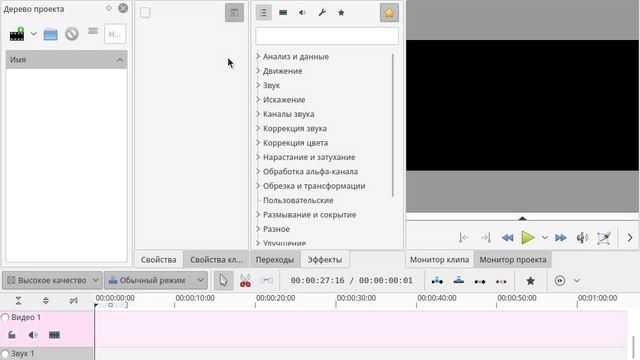Viewport: 640px width, 360px height.
Task: Click the properties panel layout button
Action: point(234,13)
